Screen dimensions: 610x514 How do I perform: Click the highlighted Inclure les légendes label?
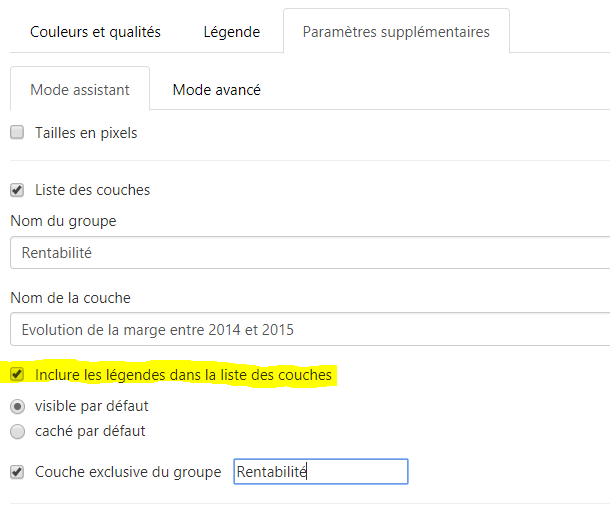coord(183,375)
